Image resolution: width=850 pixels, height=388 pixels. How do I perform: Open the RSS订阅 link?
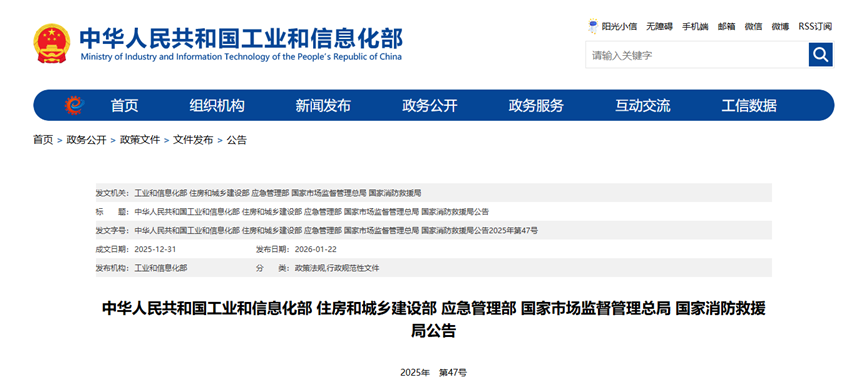815,27
